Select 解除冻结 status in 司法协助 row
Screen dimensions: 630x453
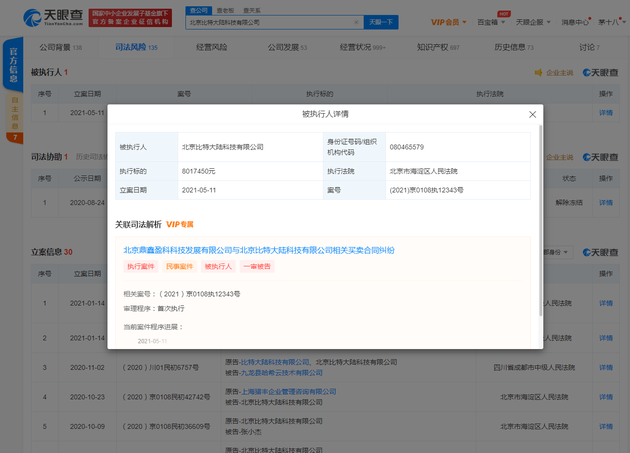tap(569, 203)
